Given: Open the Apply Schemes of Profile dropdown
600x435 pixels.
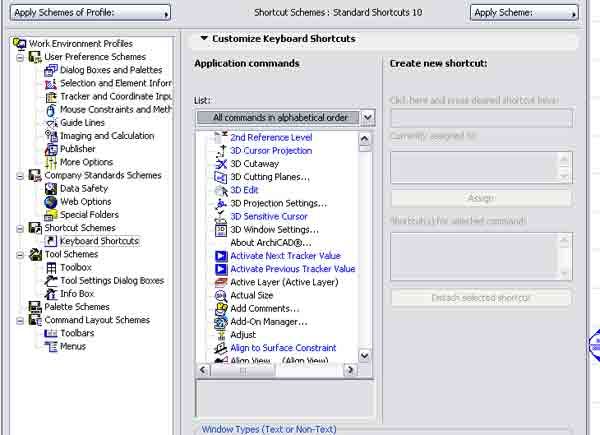Looking at the screenshot, I should (90, 13).
